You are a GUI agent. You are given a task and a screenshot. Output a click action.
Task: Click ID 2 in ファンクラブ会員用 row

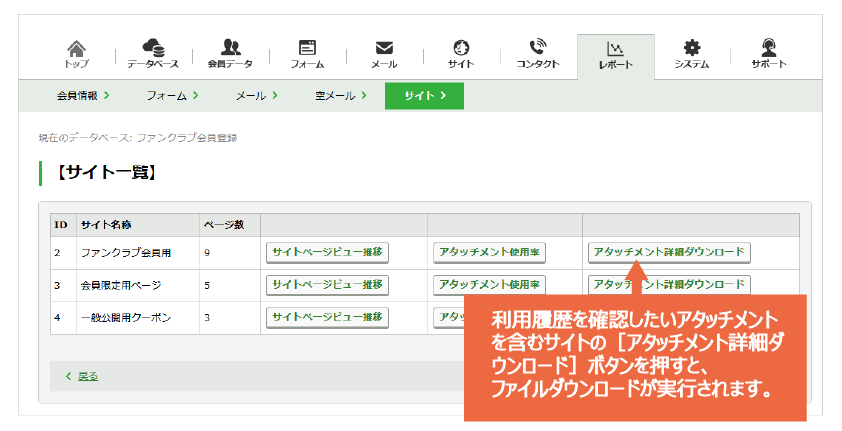57,253
